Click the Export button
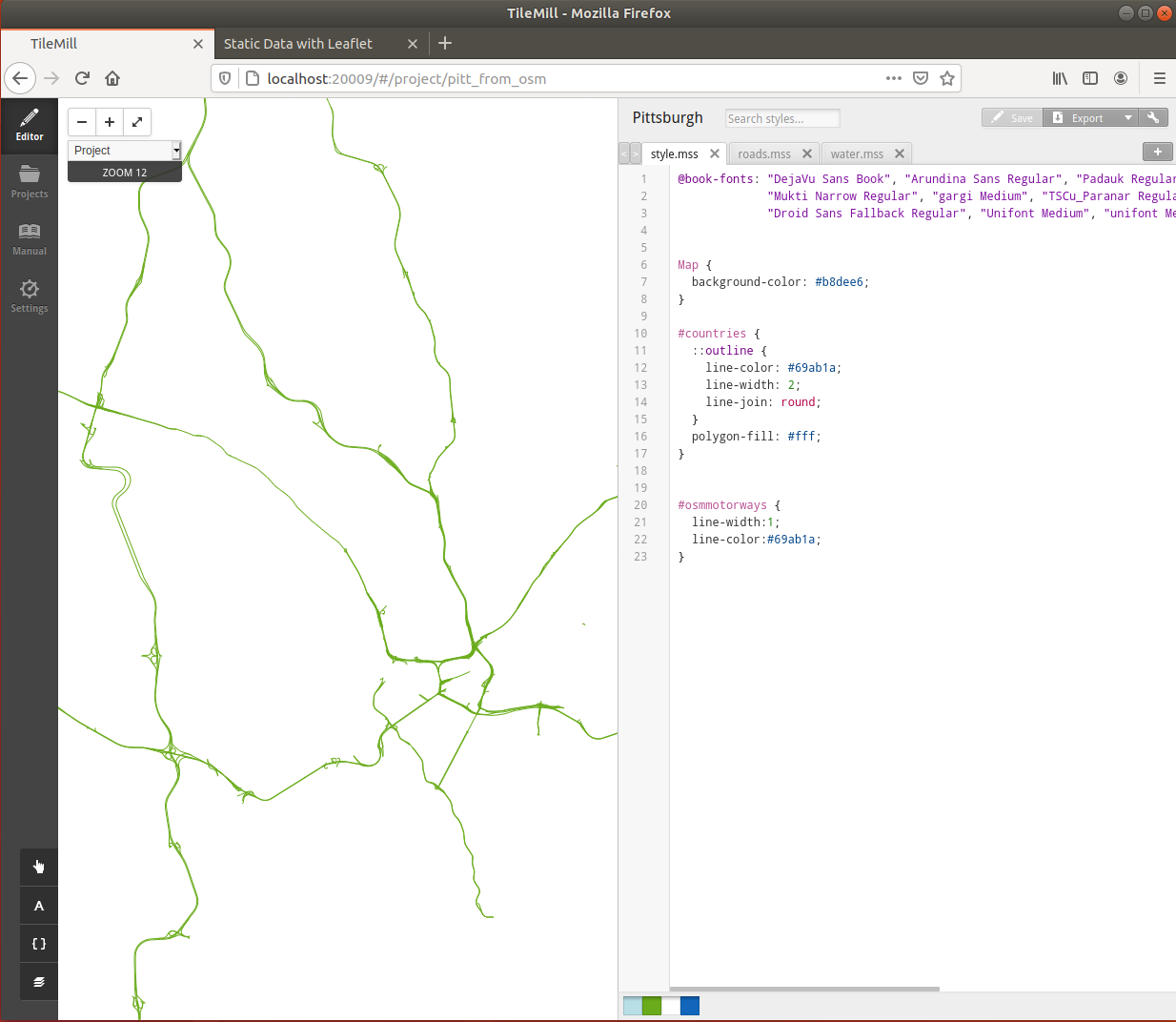This screenshot has width=1176, height=1022. point(1081,117)
